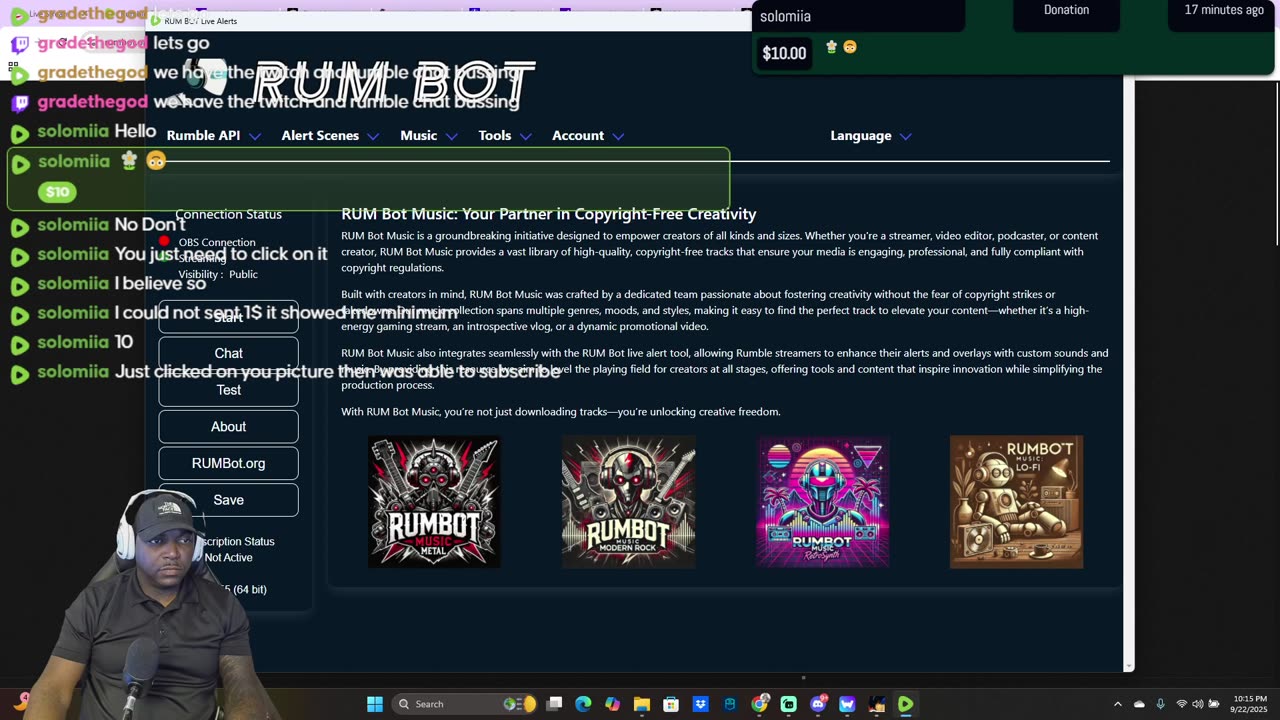Open the purple W app in taskbar
1280x720 pixels.
coord(847,704)
